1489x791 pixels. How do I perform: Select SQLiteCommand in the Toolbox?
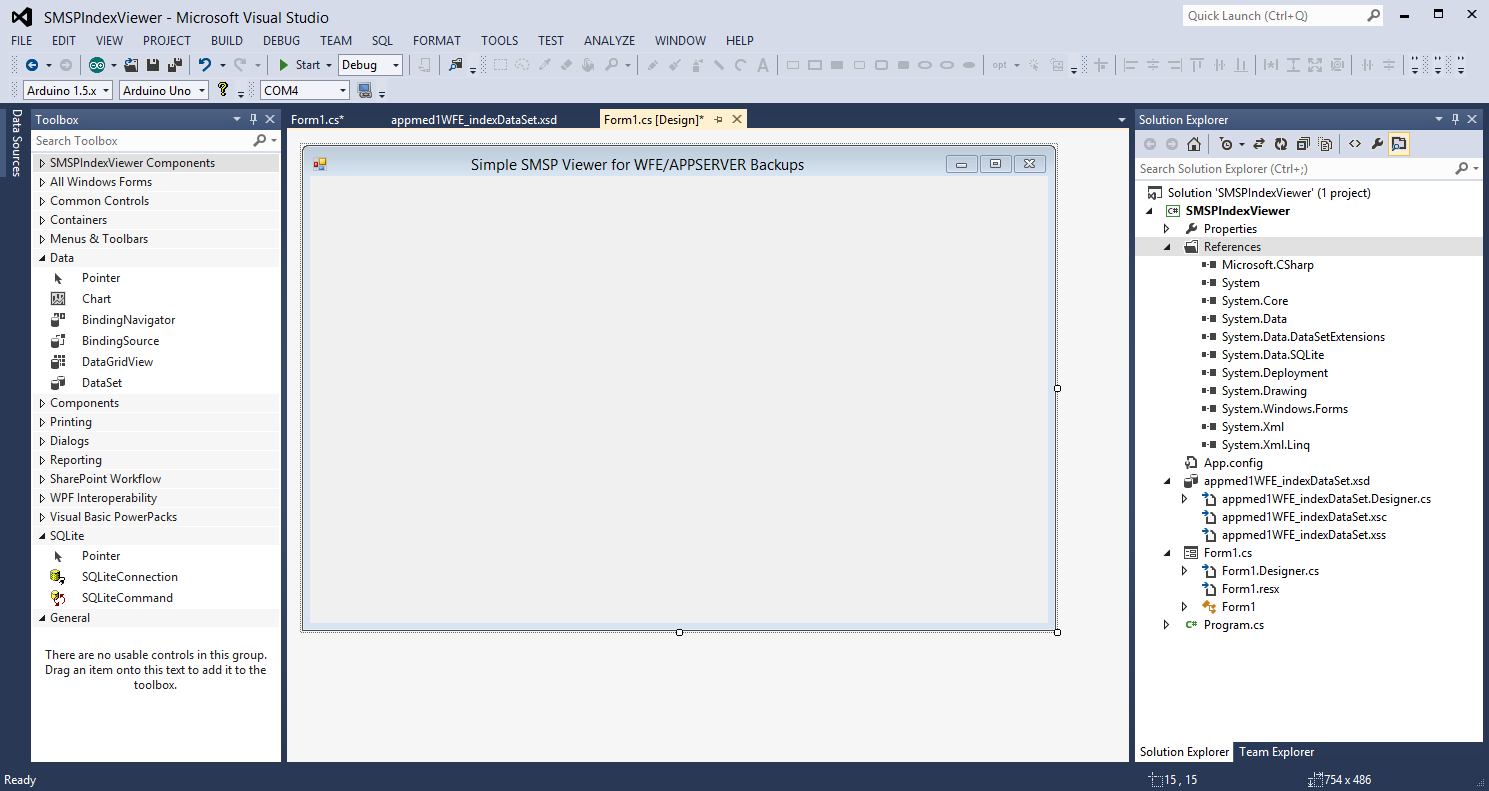tap(127, 598)
